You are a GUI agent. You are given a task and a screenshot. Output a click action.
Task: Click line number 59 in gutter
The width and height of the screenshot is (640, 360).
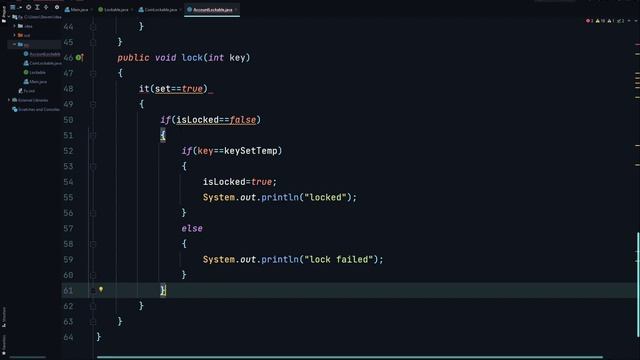(x=68, y=260)
